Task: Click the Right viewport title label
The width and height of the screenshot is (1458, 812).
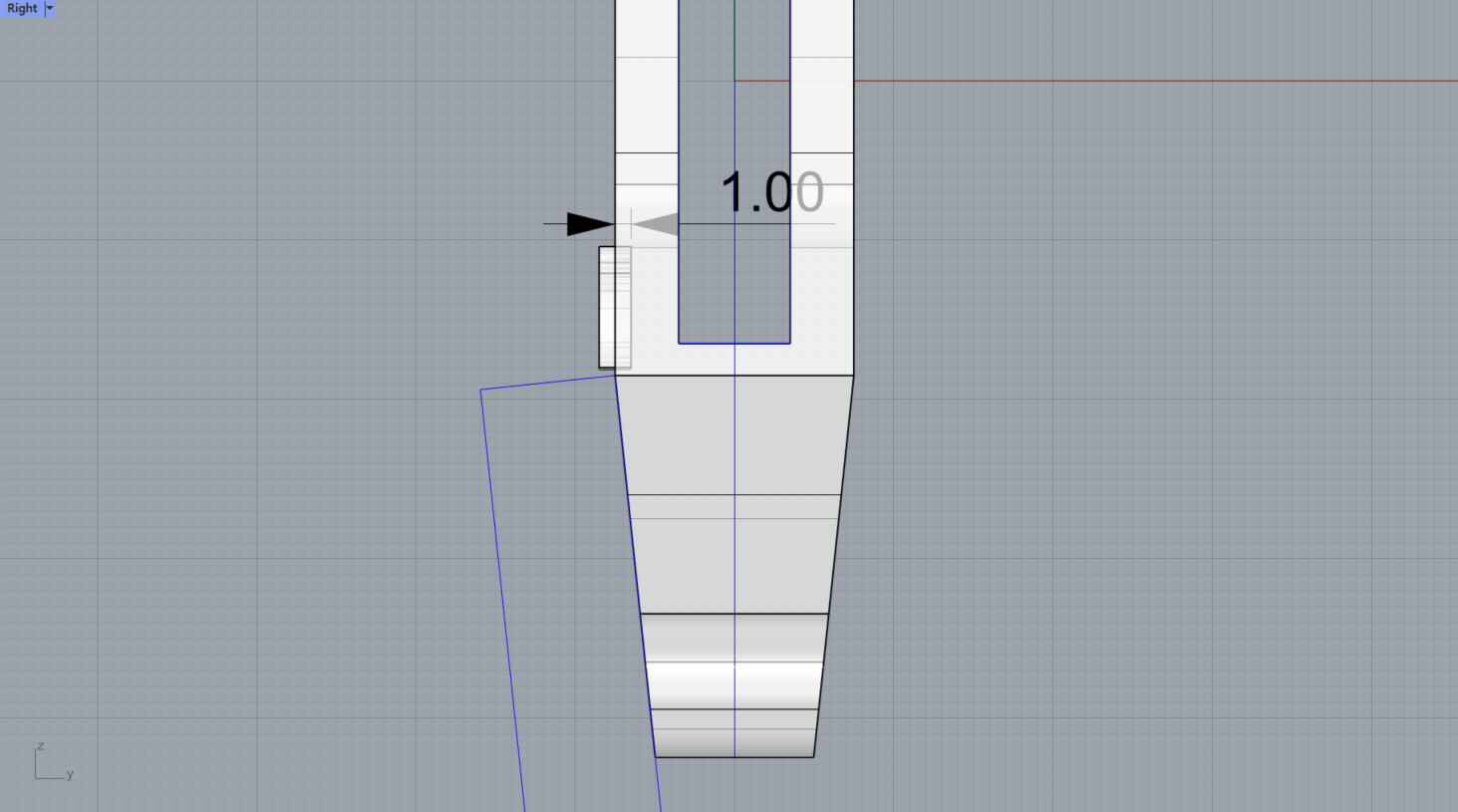Action: 22,8
